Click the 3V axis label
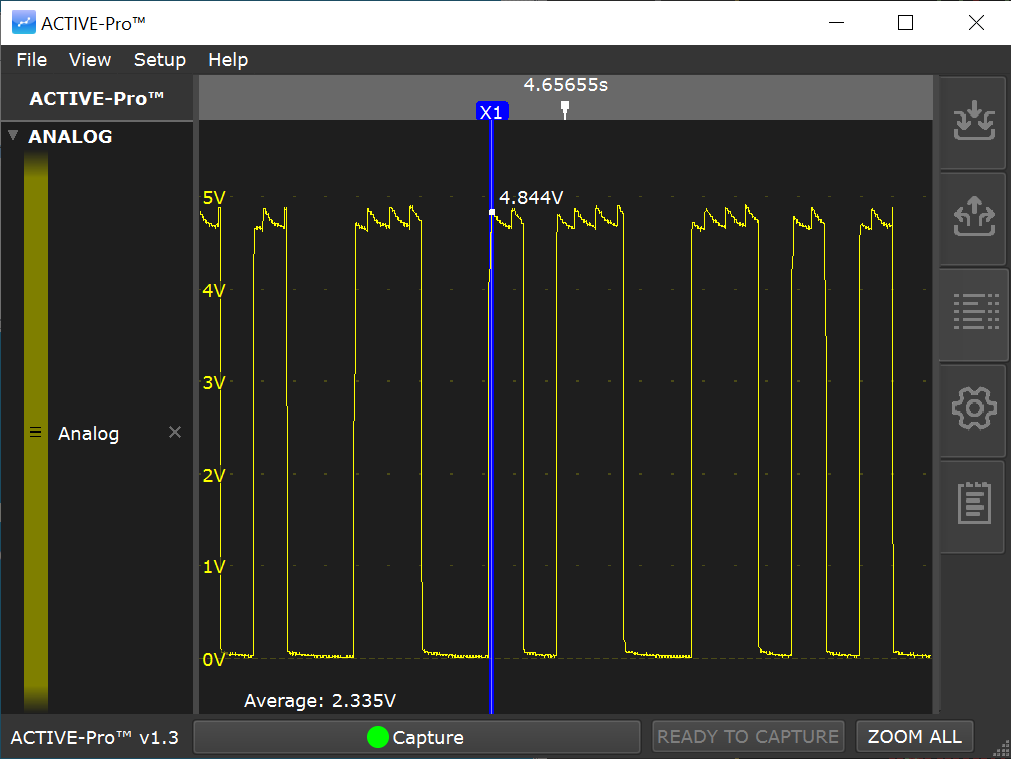Viewport: 1011px width, 759px height. 213,382
